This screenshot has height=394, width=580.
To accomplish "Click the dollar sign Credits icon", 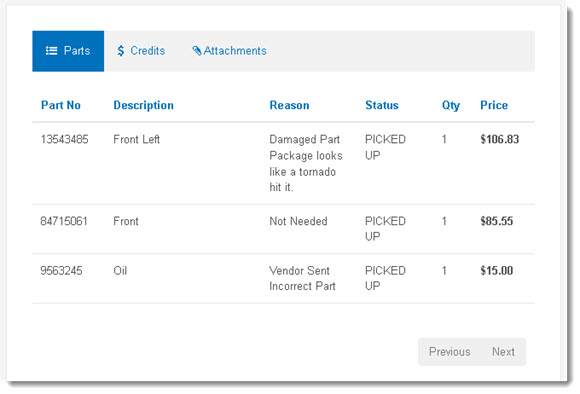I will coord(121,51).
